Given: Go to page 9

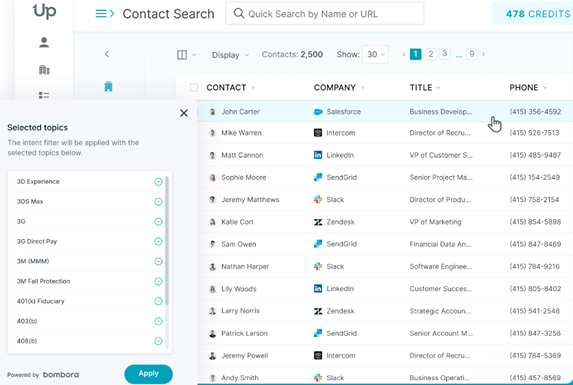Looking at the screenshot, I should click(472, 54).
